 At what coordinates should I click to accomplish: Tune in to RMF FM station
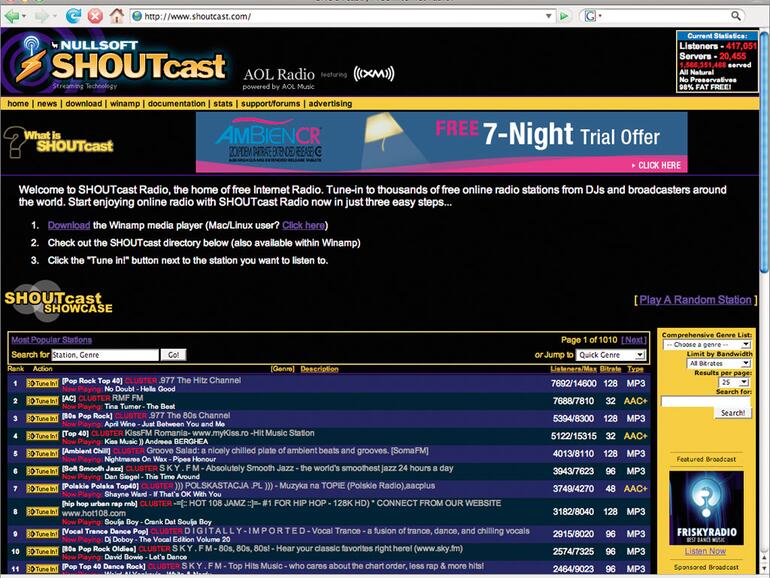[42, 401]
